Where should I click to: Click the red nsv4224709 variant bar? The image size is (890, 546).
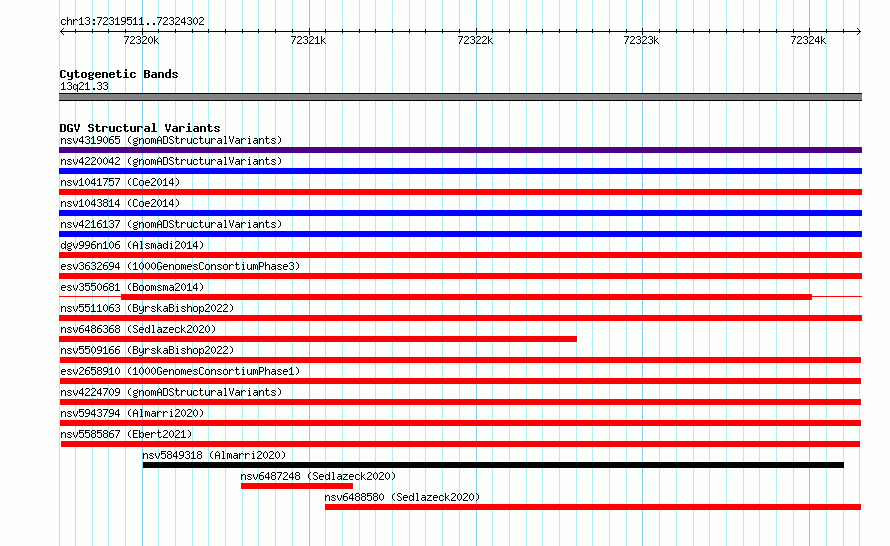[x=460, y=402]
